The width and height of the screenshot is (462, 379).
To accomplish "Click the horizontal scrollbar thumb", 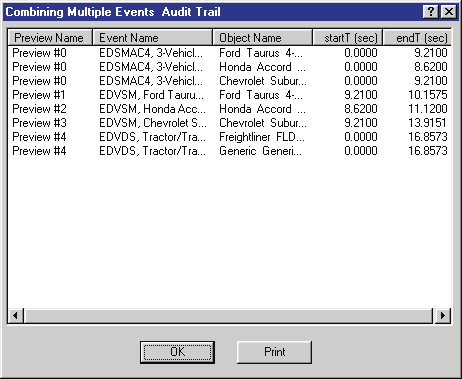I will pyautogui.click(x=228, y=315).
